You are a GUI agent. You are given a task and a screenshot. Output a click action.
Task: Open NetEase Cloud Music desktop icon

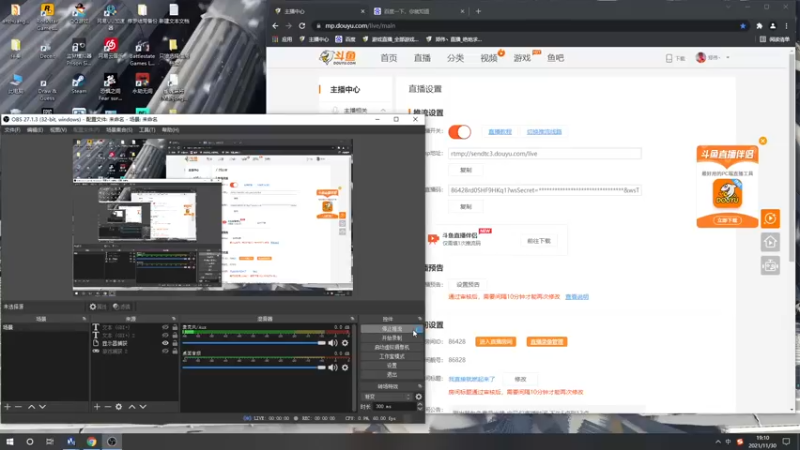109,49
